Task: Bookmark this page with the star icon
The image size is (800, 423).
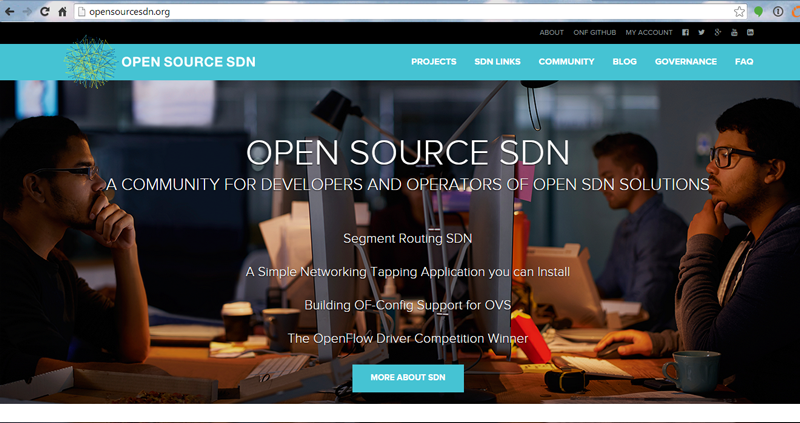Action: 739,11
